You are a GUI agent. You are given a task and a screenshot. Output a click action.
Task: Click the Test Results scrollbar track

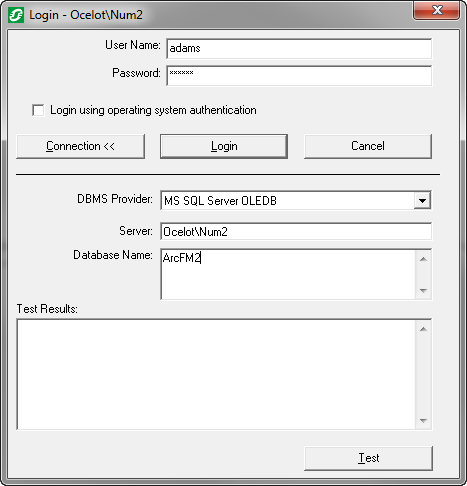pos(423,375)
